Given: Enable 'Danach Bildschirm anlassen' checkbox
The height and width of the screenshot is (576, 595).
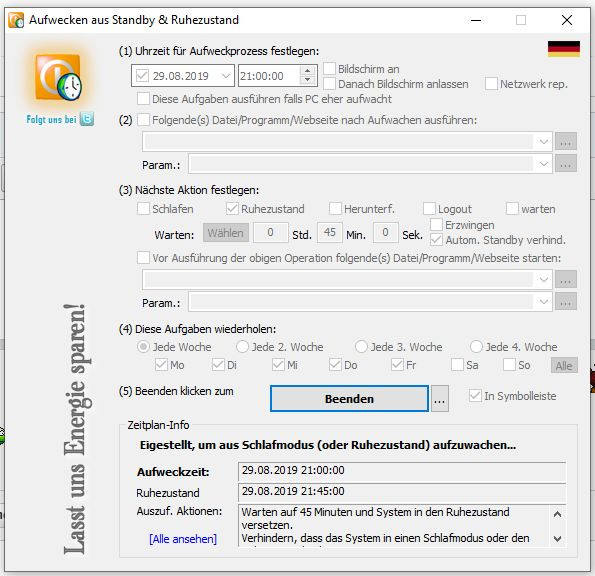Looking at the screenshot, I should [329, 83].
